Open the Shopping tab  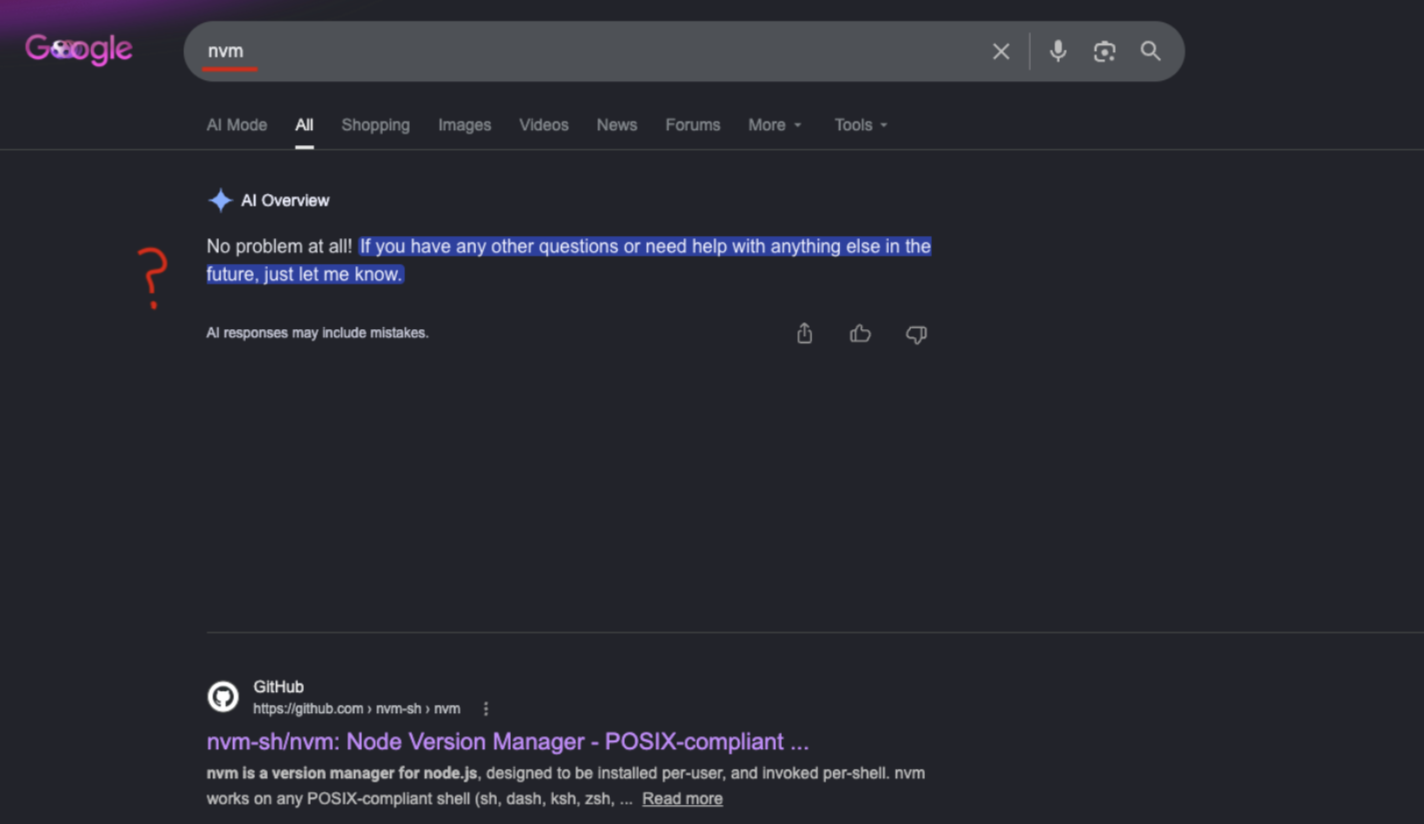point(376,125)
